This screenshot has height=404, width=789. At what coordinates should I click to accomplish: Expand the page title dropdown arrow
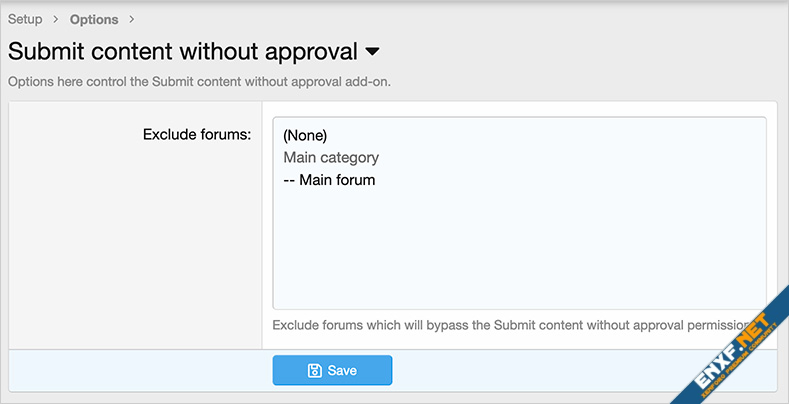point(373,50)
